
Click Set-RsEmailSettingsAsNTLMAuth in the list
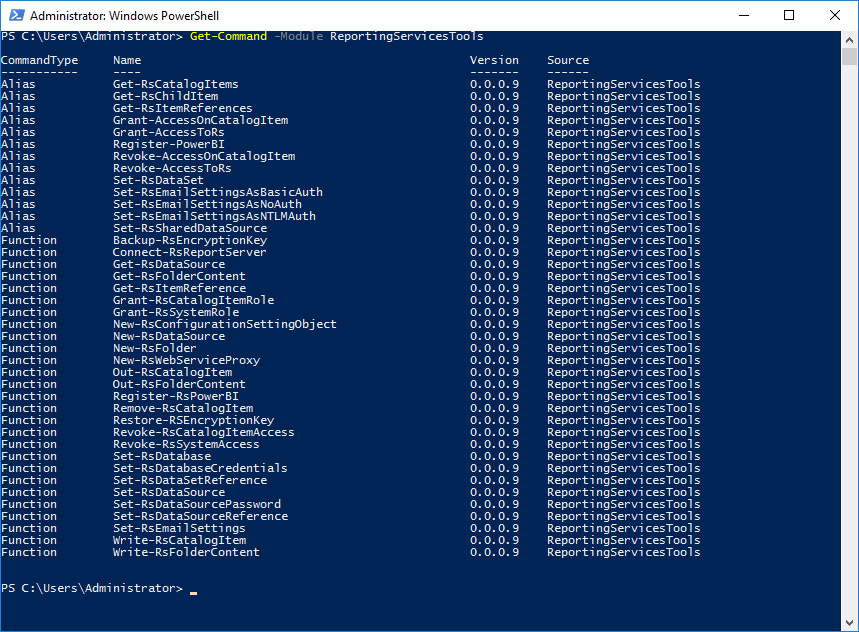[215, 217]
